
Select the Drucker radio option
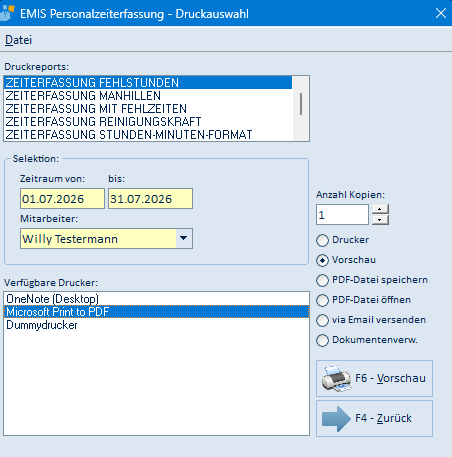322,240
